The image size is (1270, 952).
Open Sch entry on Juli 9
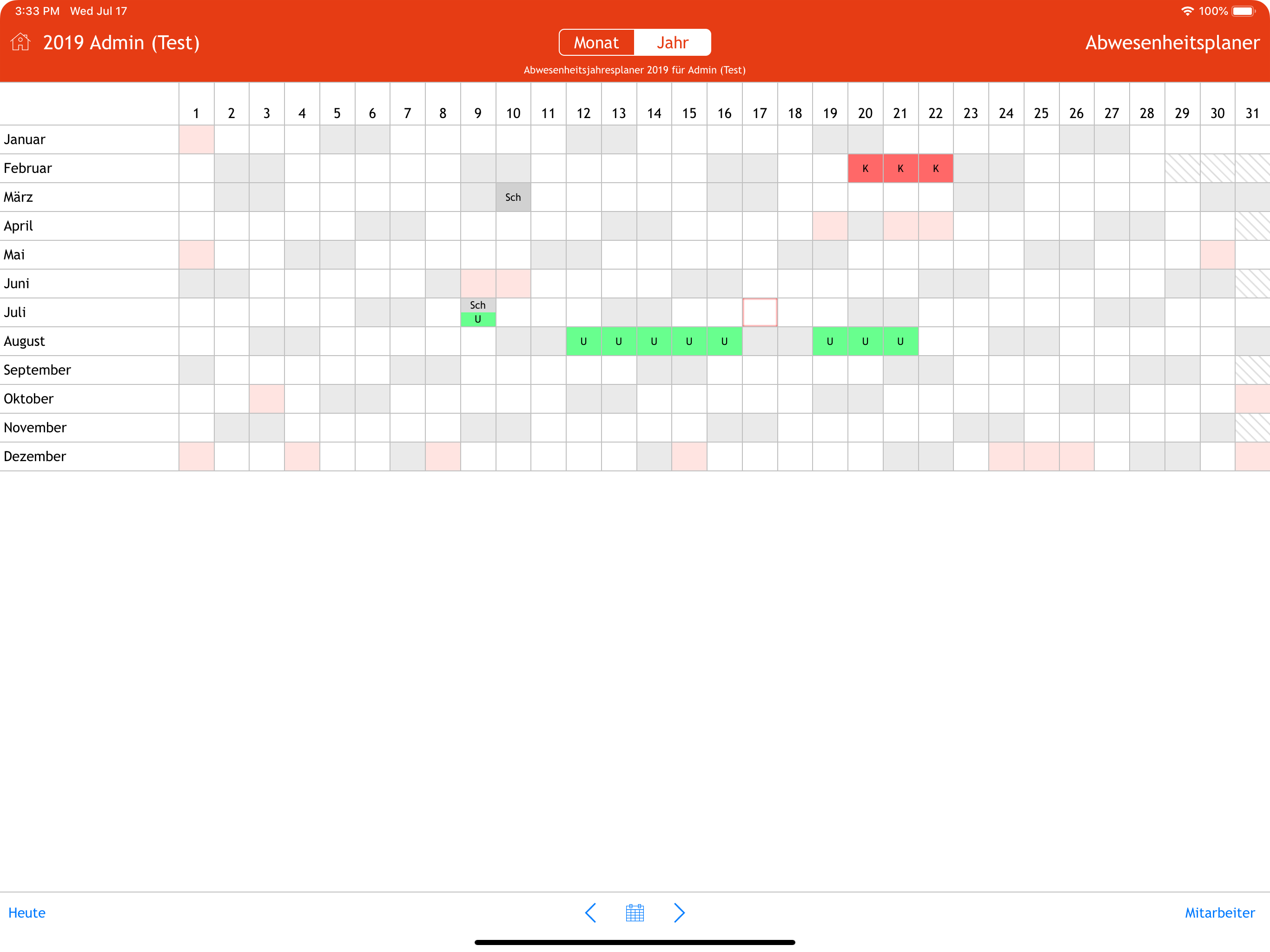point(478,305)
